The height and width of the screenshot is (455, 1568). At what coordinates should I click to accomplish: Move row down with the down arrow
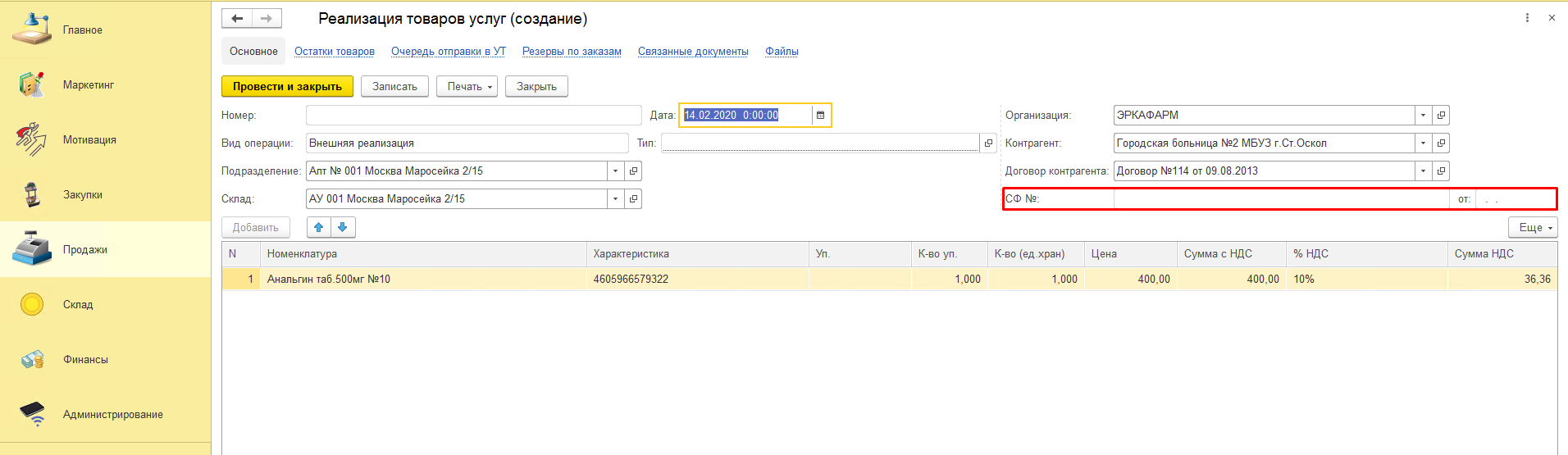pyautogui.click(x=343, y=227)
